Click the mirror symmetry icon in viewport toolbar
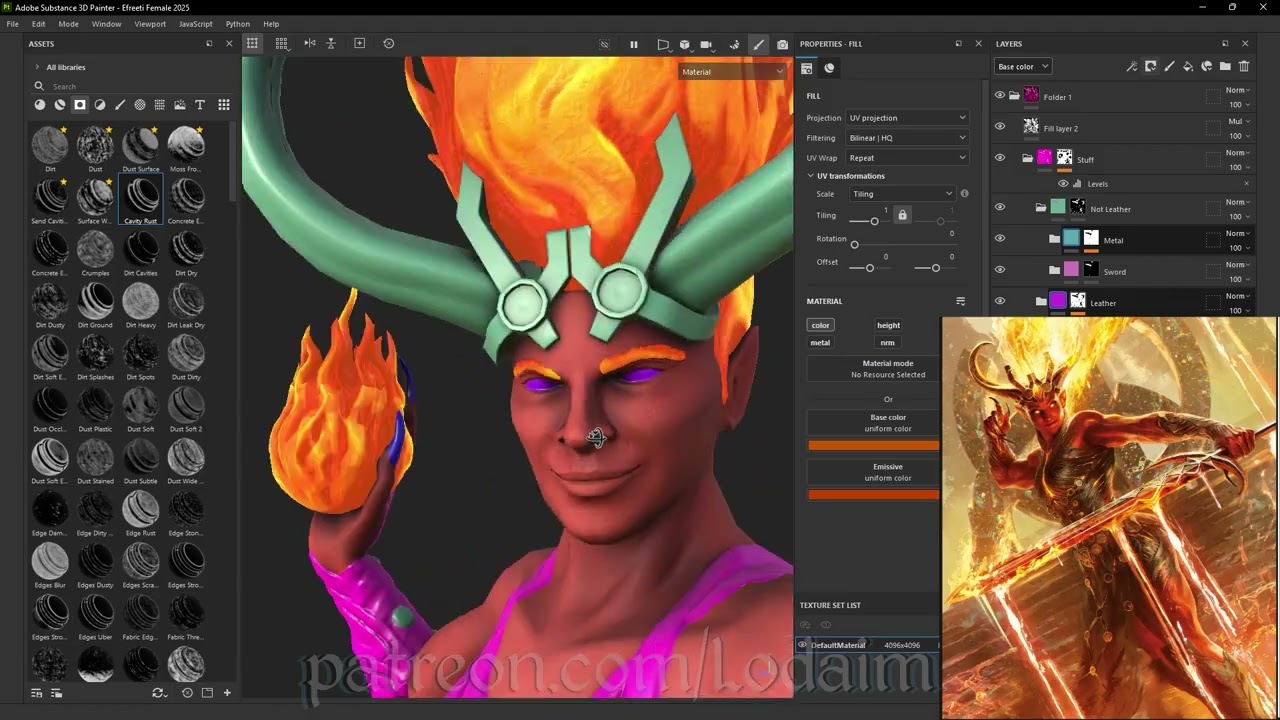This screenshot has height=720, width=1280. [310, 43]
